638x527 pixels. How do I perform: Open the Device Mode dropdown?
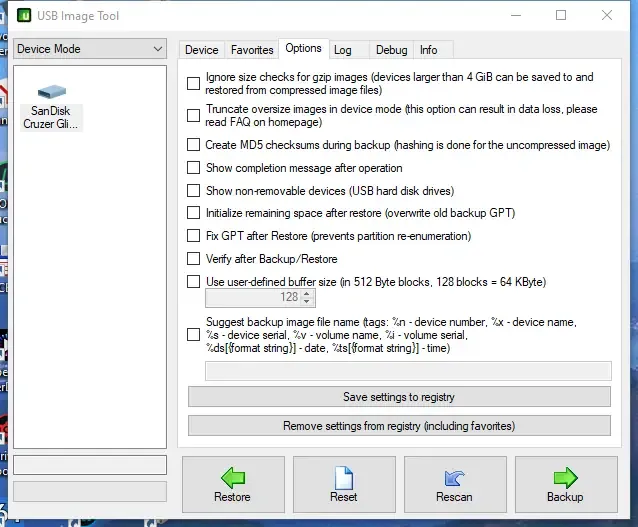[90, 49]
